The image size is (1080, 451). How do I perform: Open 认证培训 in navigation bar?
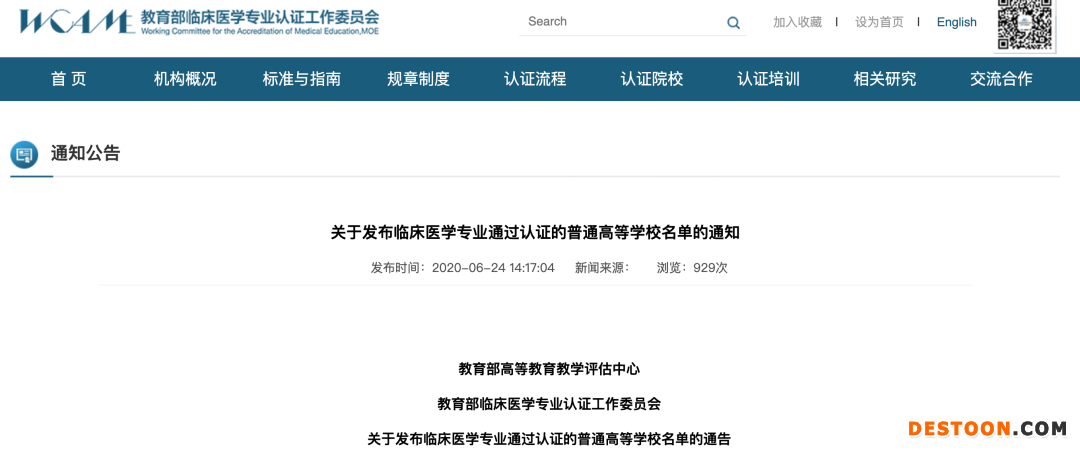pyautogui.click(x=768, y=79)
